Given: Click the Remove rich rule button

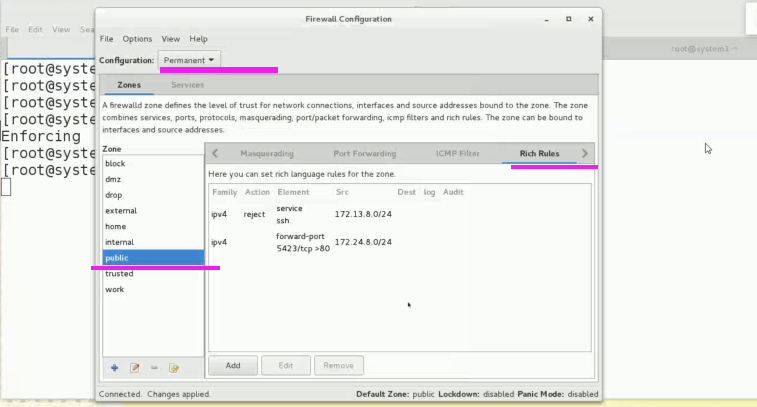Looking at the screenshot, I should (338, 365).
